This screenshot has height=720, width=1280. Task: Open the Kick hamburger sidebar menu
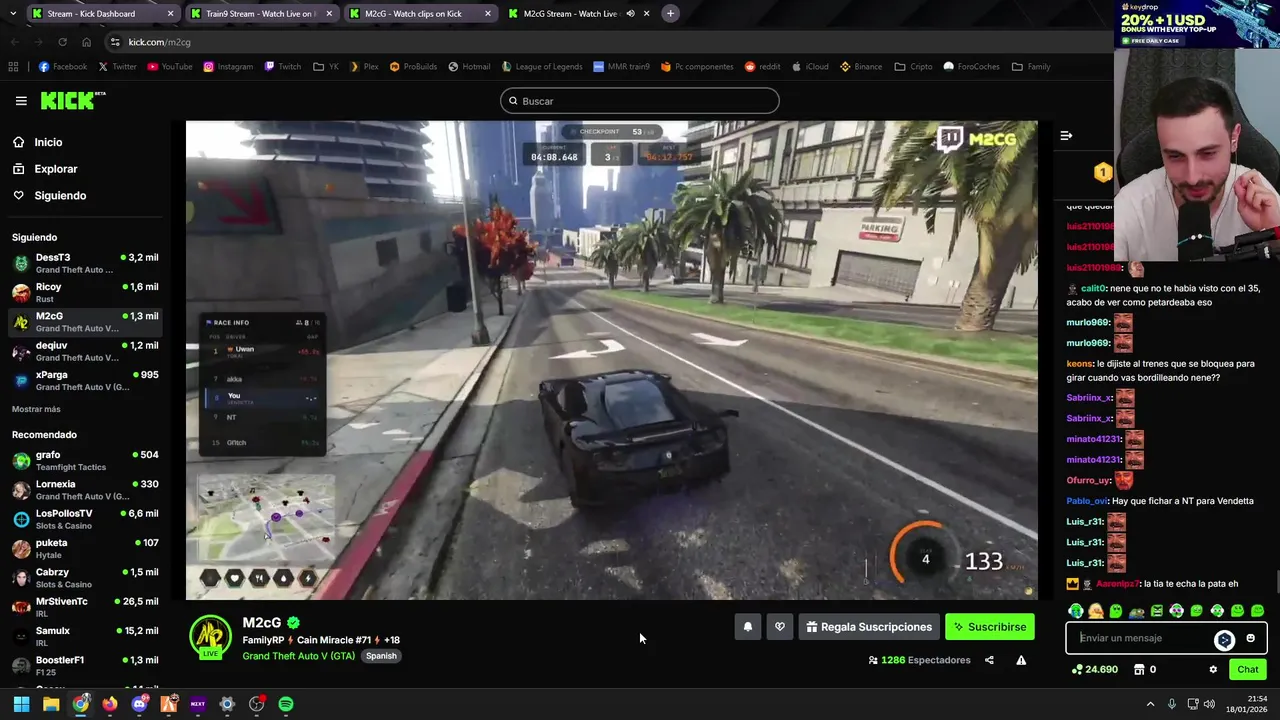pos(21,101)
